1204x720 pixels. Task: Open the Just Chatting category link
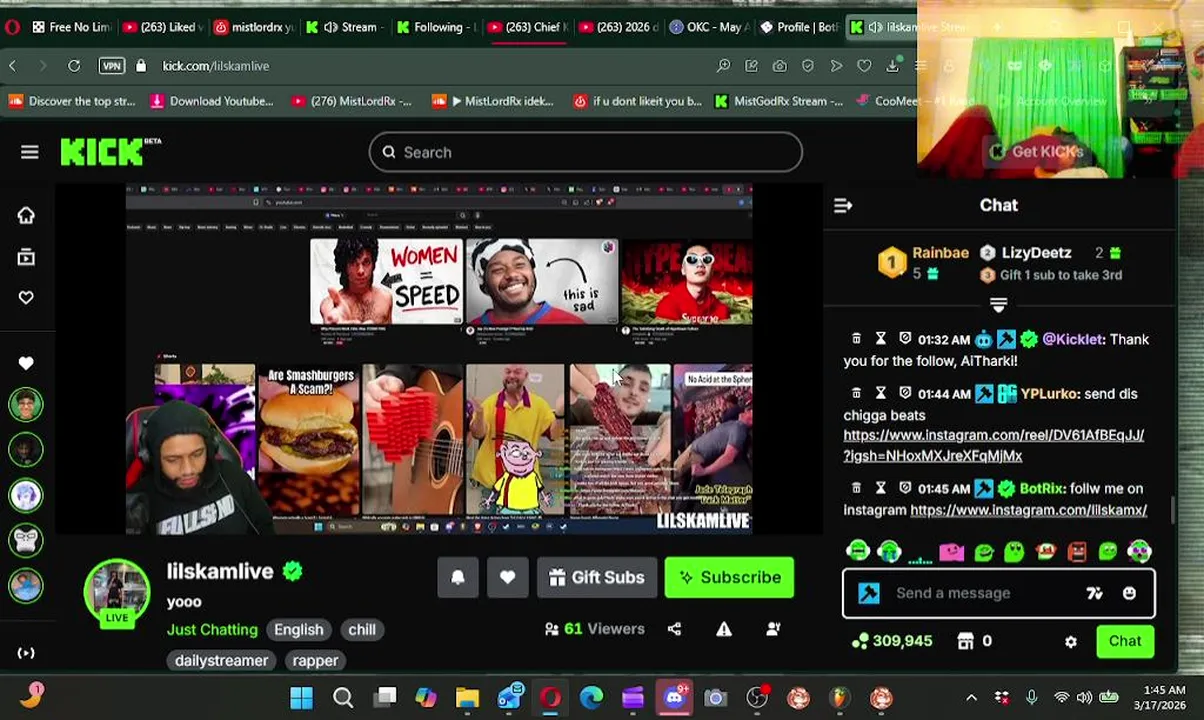(212, 629)
